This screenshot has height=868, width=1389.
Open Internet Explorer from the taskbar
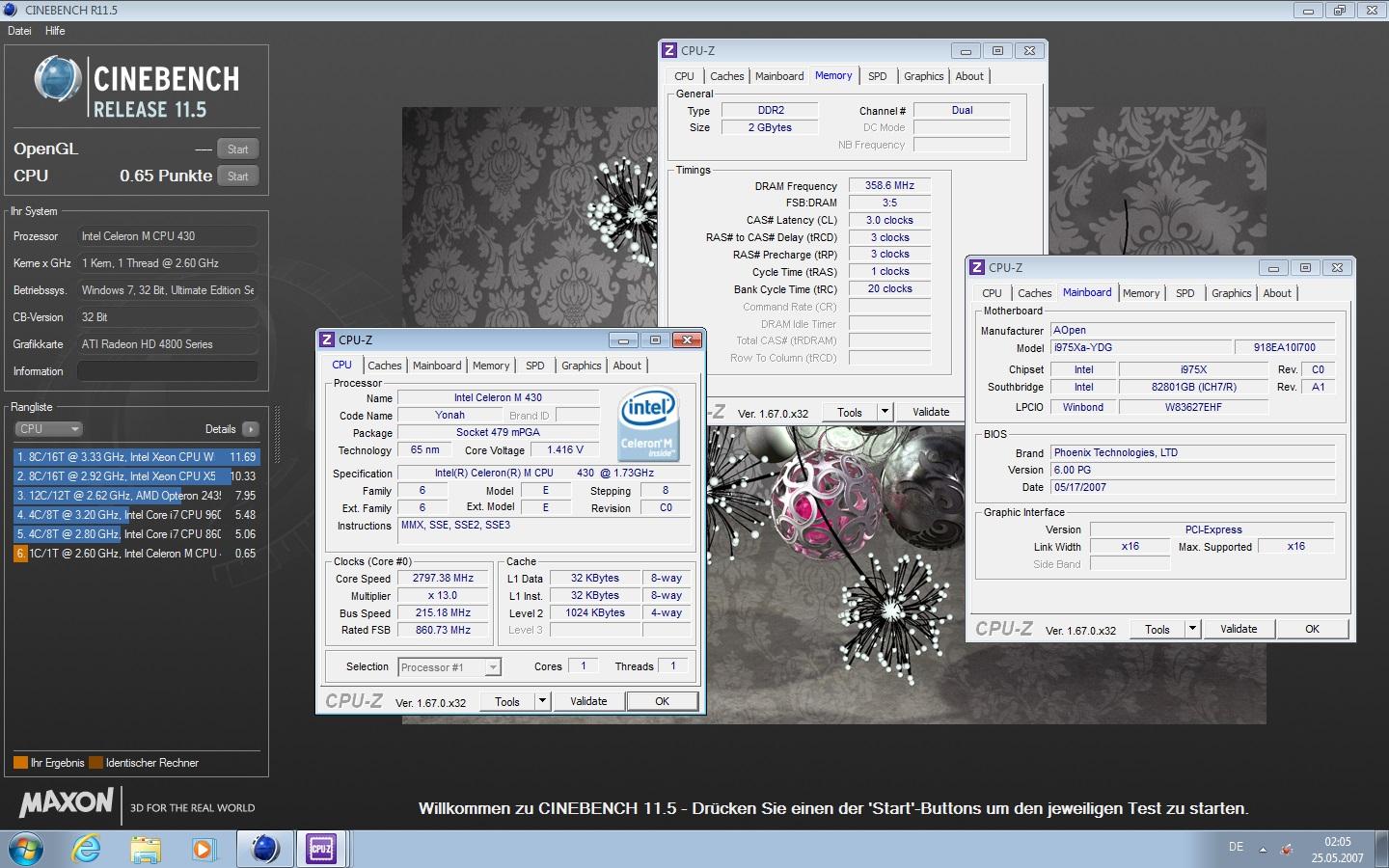(x=87, y=850)
